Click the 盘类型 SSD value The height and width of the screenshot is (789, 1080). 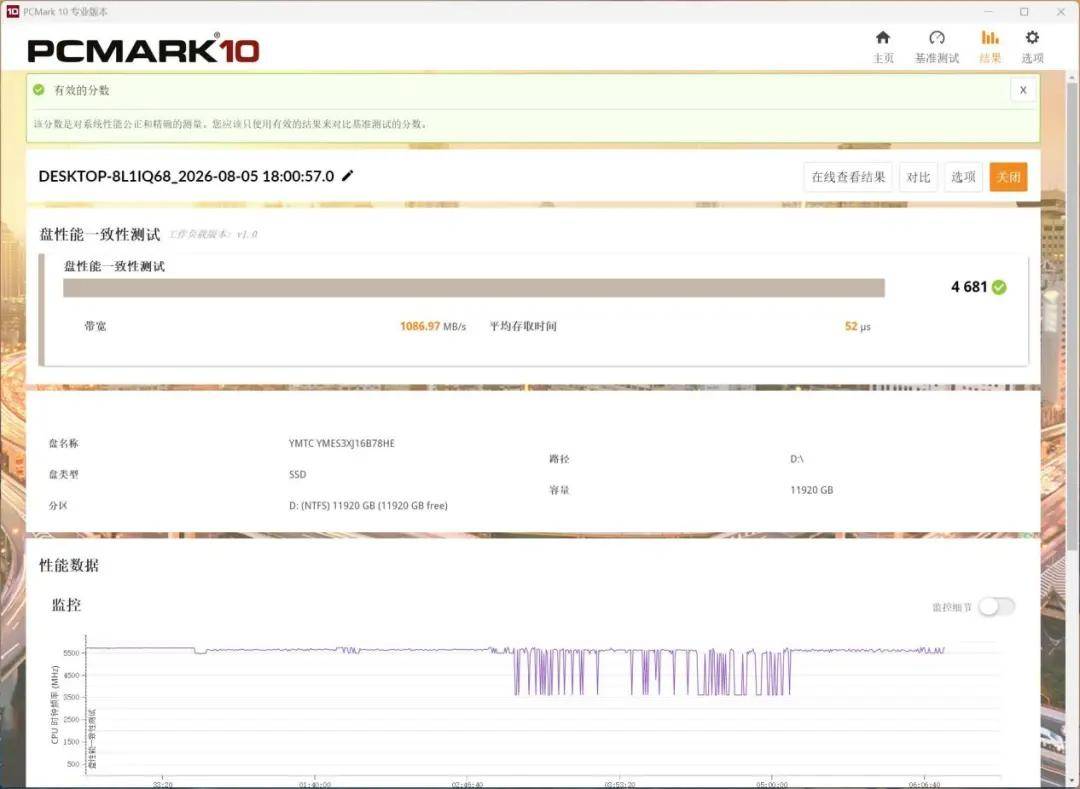click(x=298, y=474)
